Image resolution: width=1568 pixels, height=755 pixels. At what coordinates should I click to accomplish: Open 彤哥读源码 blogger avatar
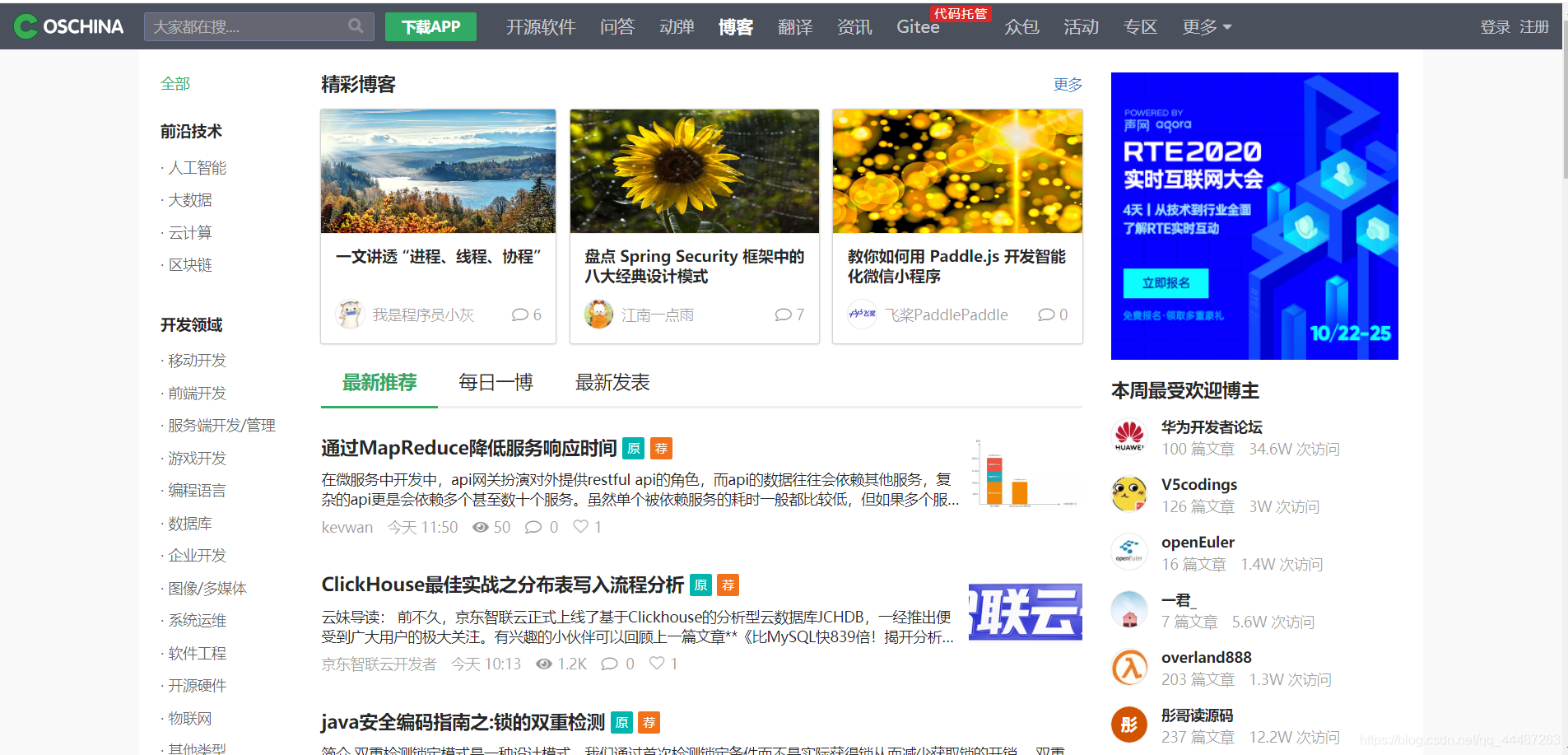pos(1129,725)
